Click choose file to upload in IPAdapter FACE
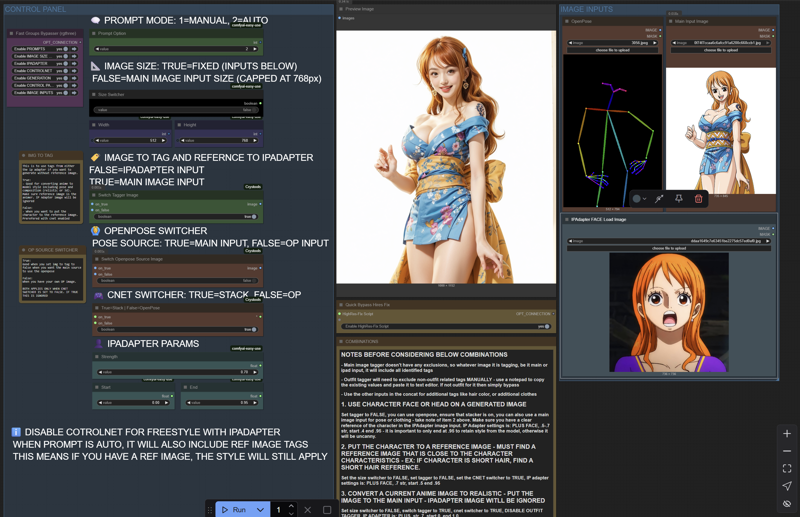 [668, 248]
